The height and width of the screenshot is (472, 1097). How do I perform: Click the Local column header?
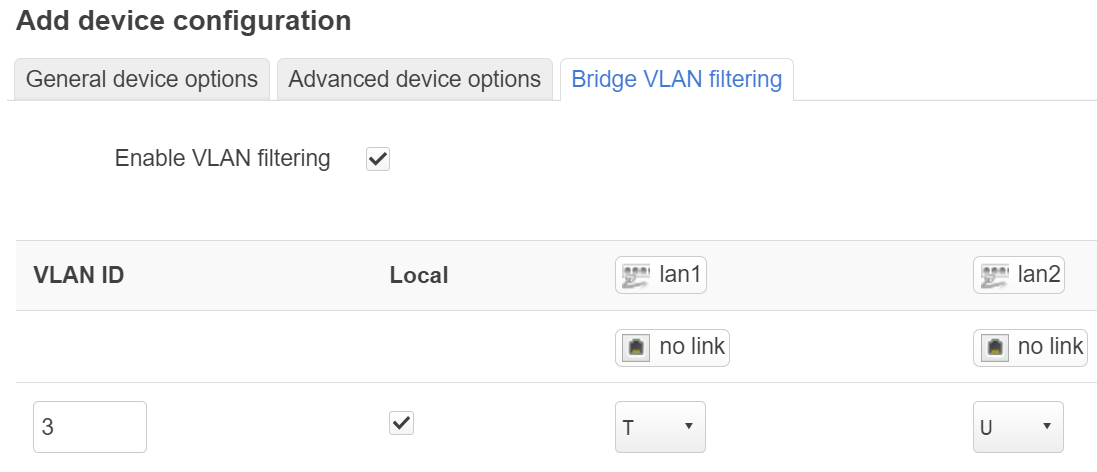tap(418, 276)
